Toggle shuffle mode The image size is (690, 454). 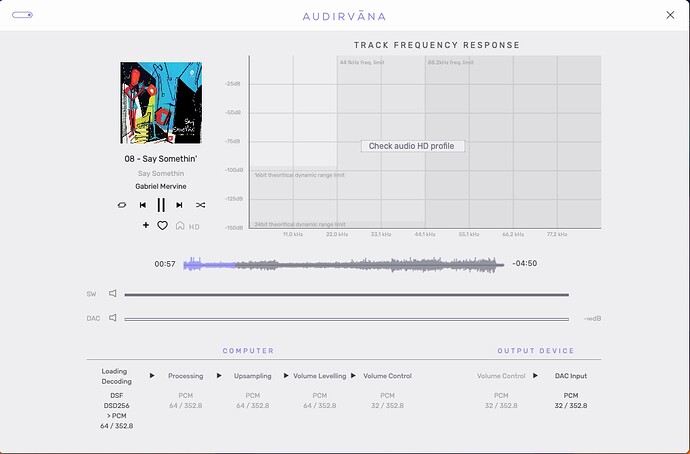click(x=201, y=205)
